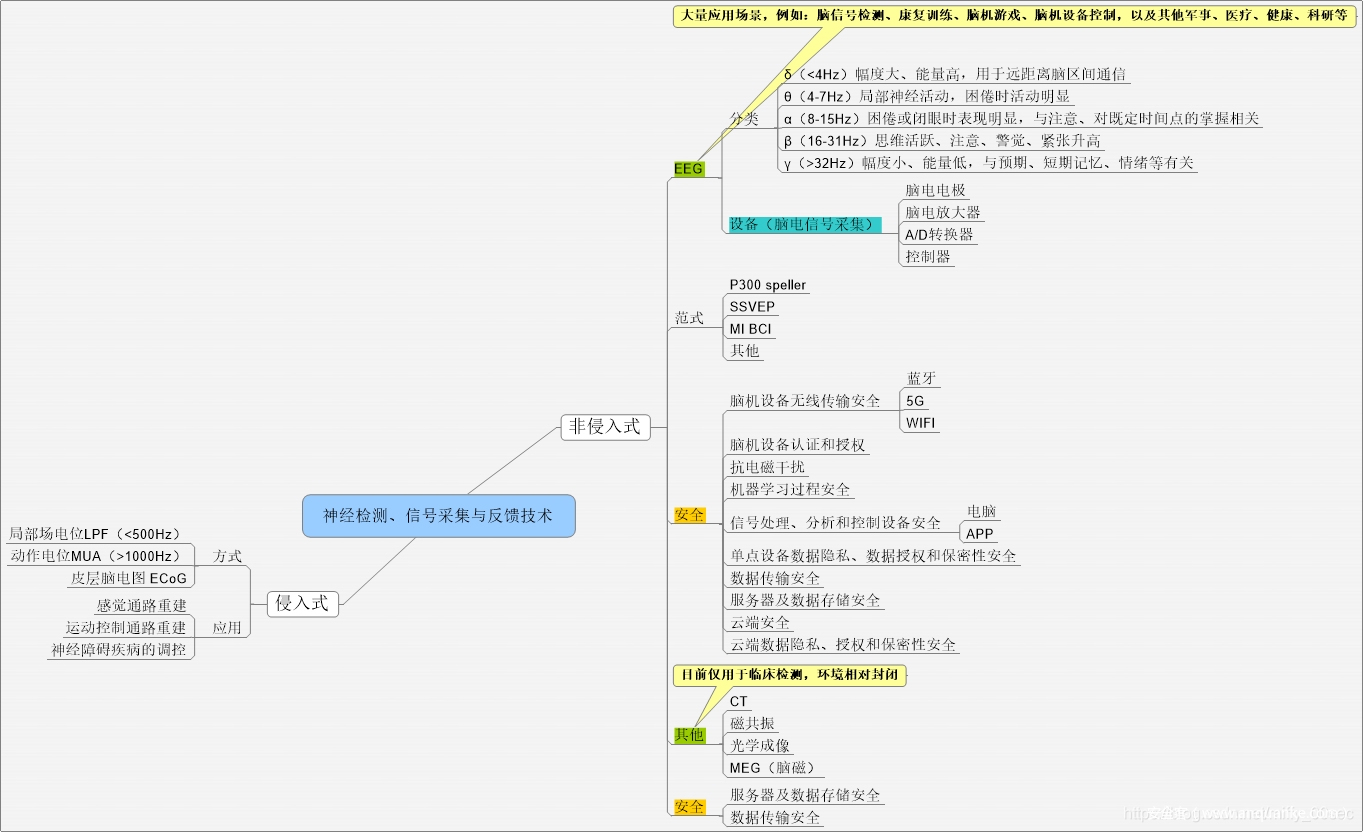Select the cyan 设备（脑电信号采集）node
Screen dimensions: 1363x832
[801, 225]
